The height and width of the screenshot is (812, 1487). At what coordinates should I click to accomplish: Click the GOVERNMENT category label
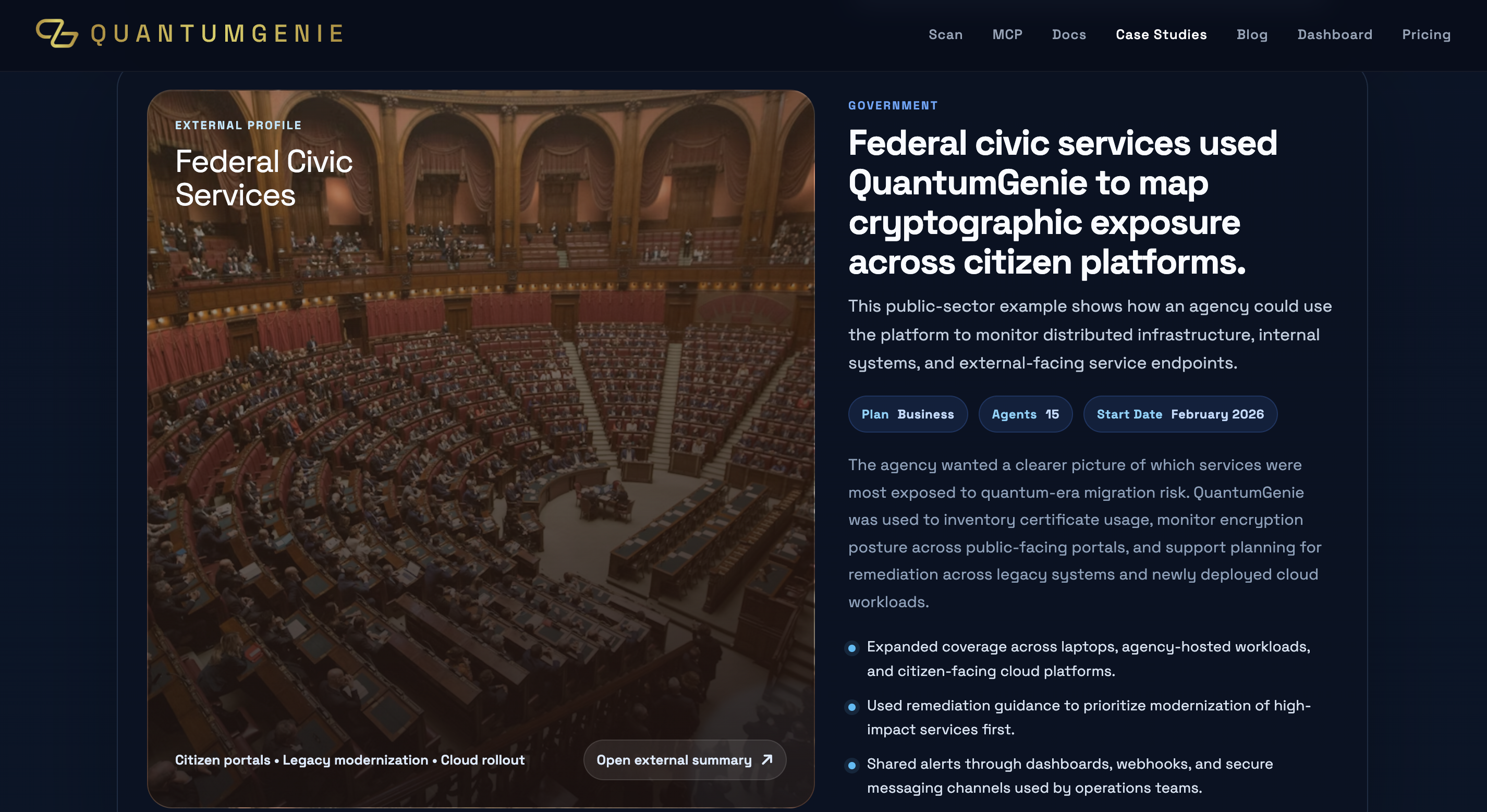pyautogui.click(x=893, y=106)
